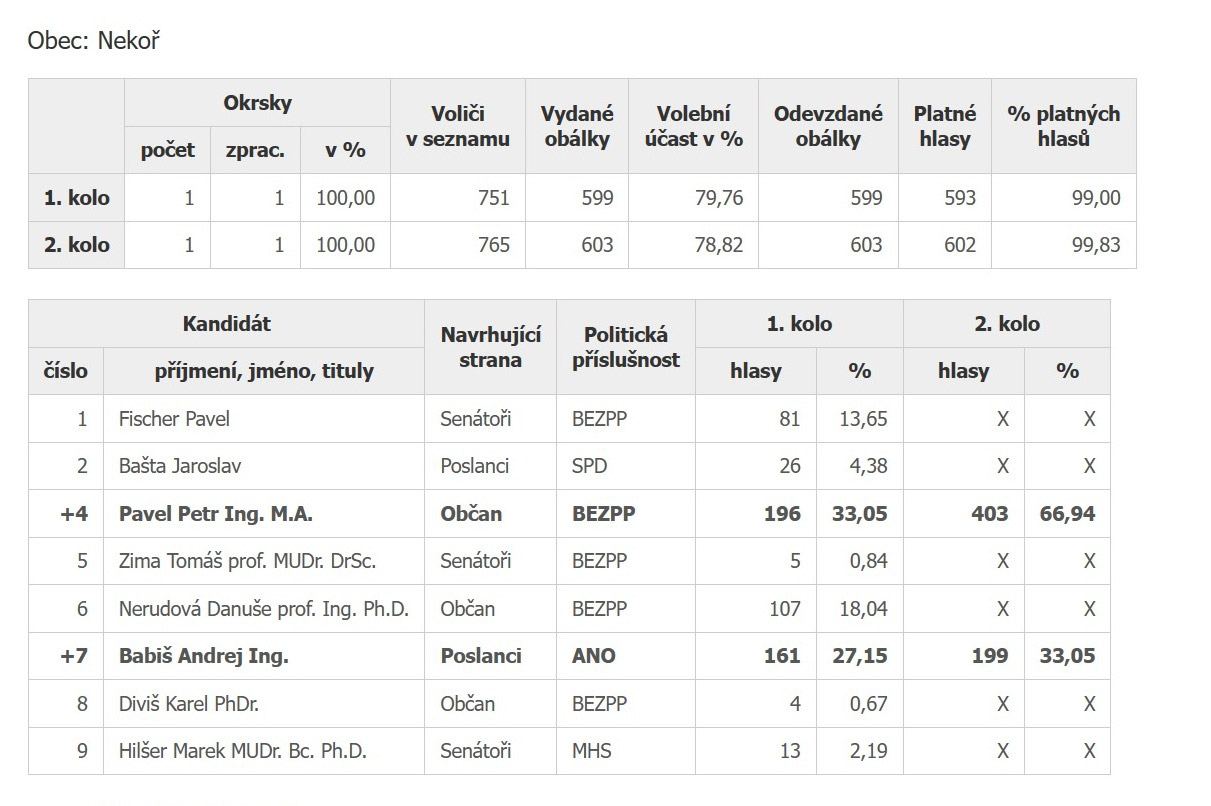Click the Navrhující strana header
The height and width of the screenshot is (806, 1211).
pyautogui.click(x=490, y=347)
